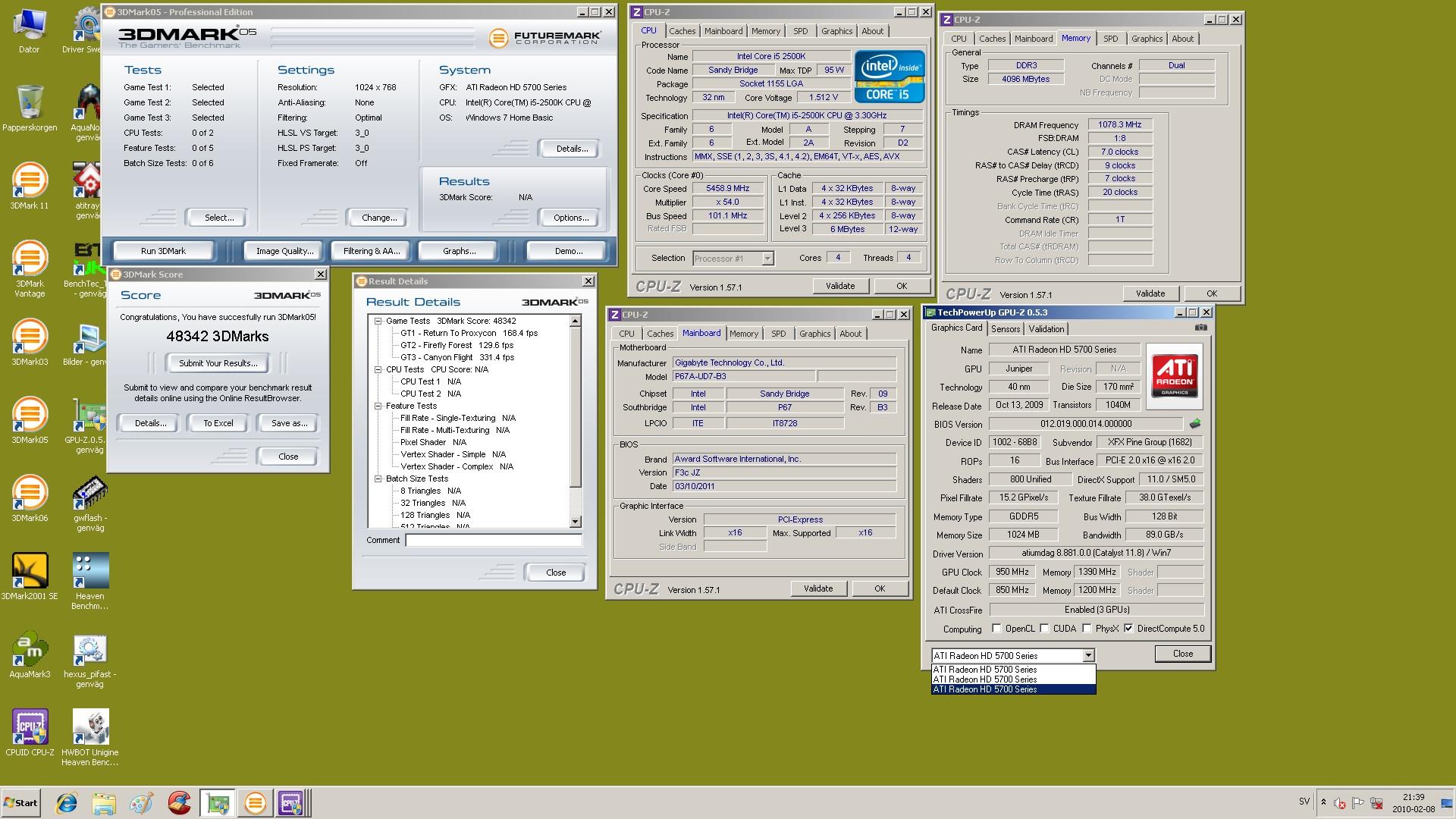Open AquaMark3 desktop shortcut
The image size is (1456, 819).
click(x=29, y=654)
